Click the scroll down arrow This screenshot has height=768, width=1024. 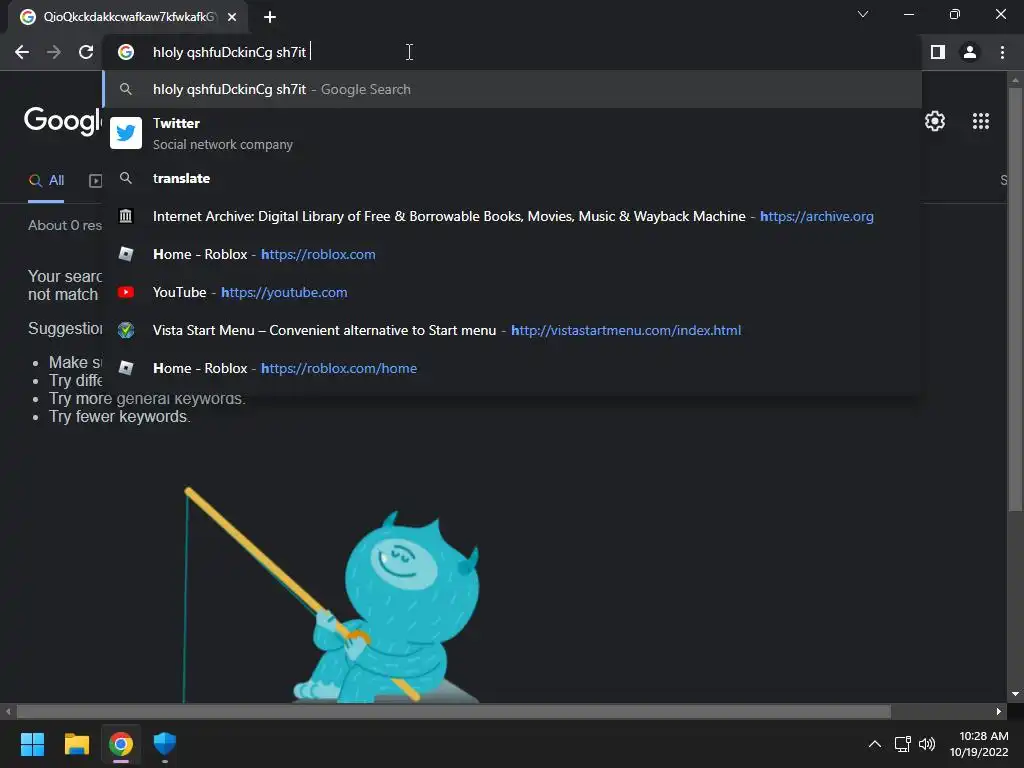1015,694
